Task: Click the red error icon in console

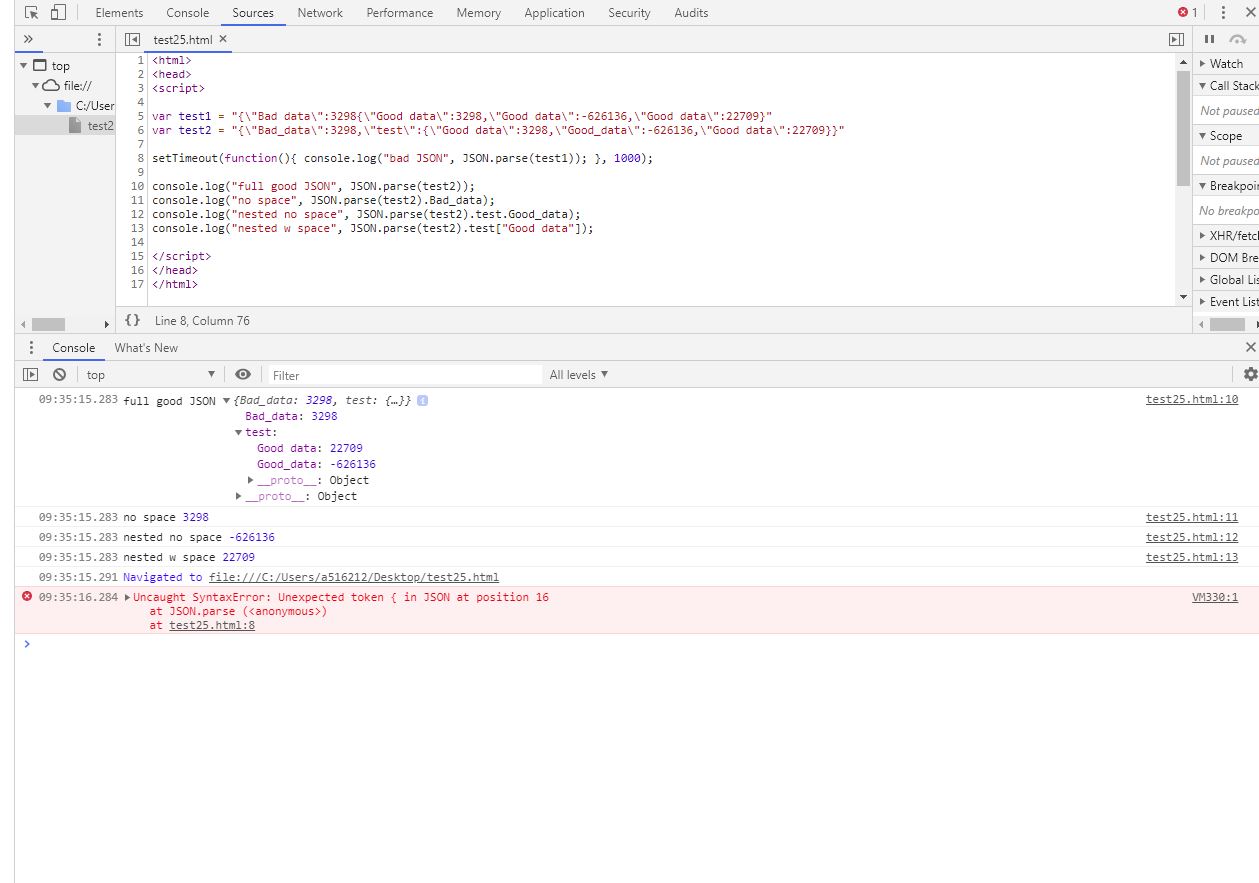Action: 27,597
